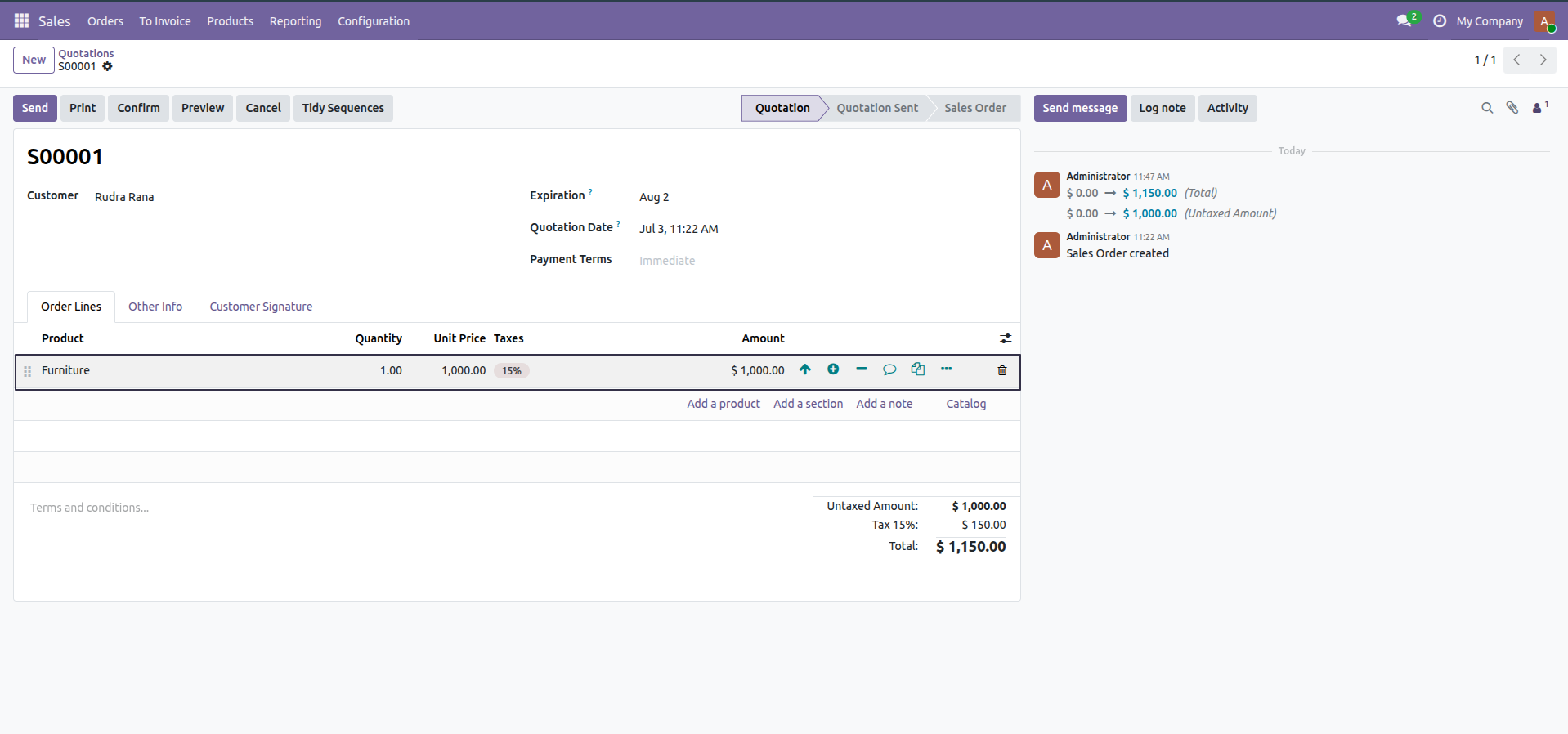Click the plus circle icon on Furniture line
This screenshot has width=1568, height=734.
[x=833, y=369]
